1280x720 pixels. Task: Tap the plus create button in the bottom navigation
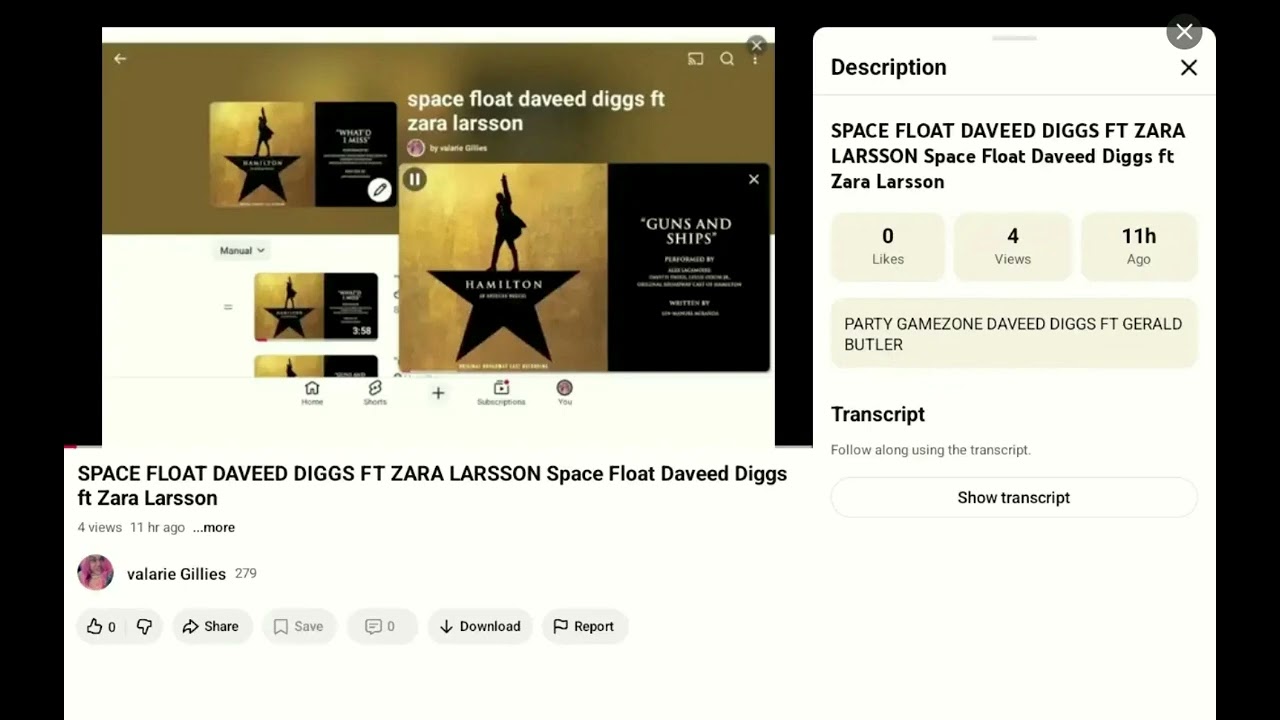click(438, 393)
